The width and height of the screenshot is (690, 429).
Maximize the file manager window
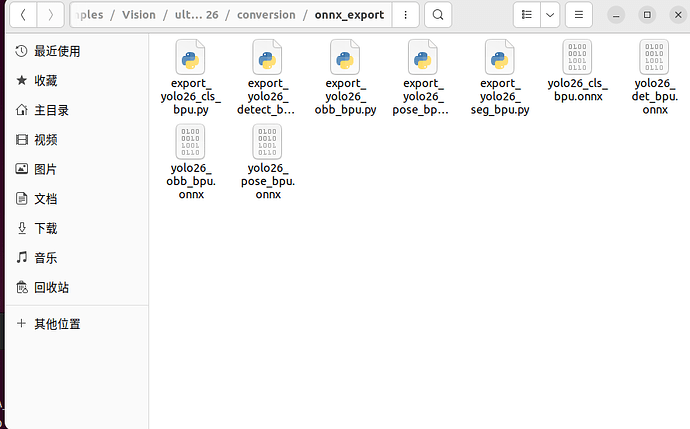pyautogui.click(x=647, y=15)
